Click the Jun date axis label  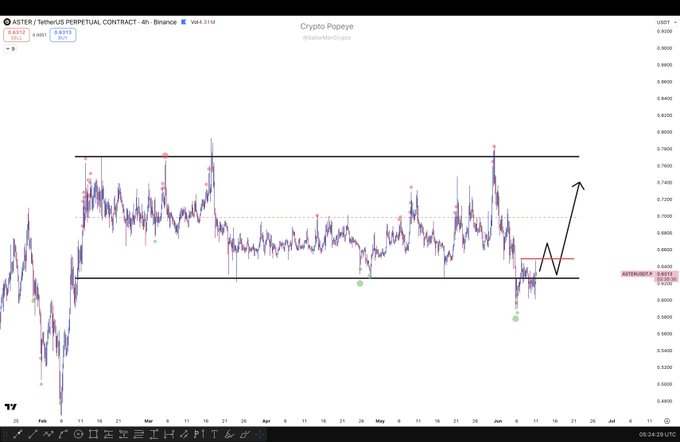click(x=497, y=421)
